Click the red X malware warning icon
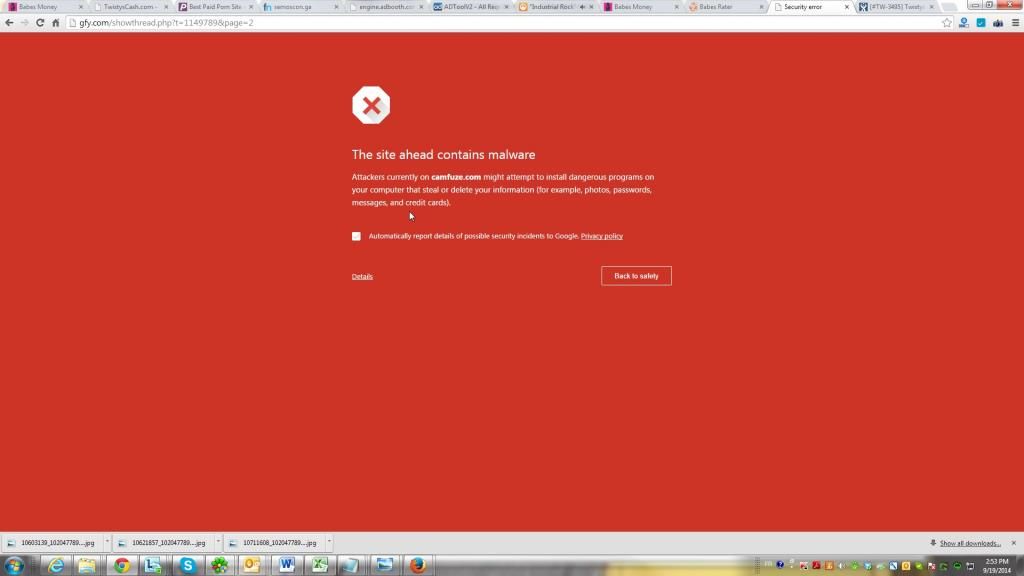 tap(371, 105)
